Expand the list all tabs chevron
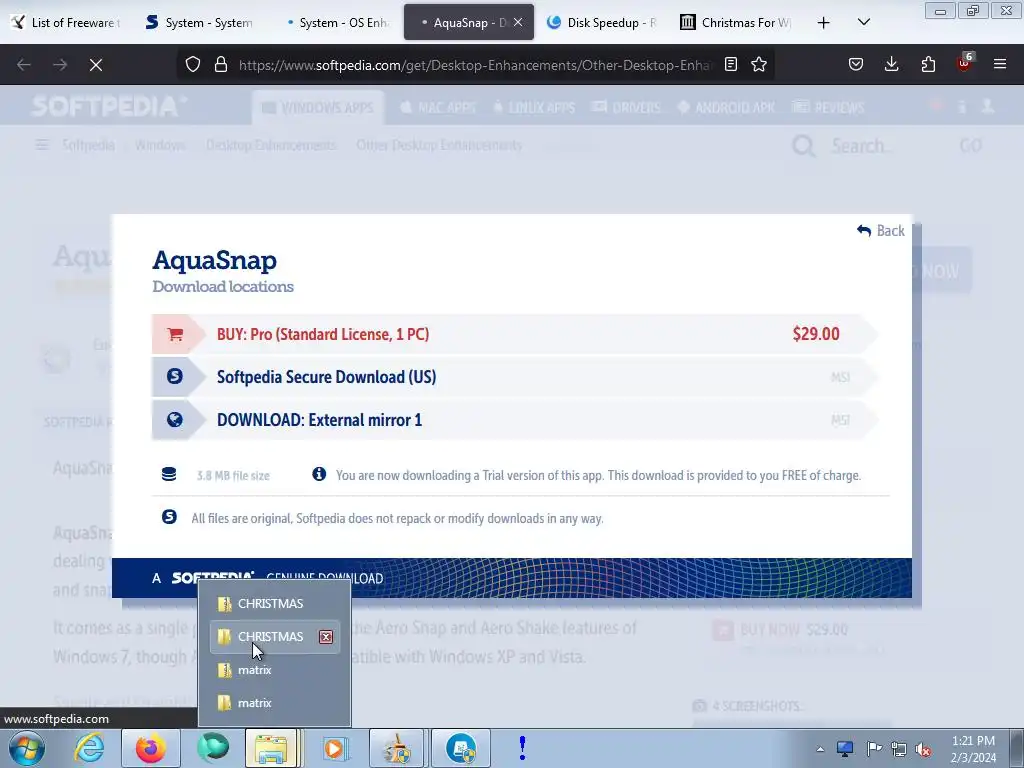The image size is (1024, 768). (863, 22)
